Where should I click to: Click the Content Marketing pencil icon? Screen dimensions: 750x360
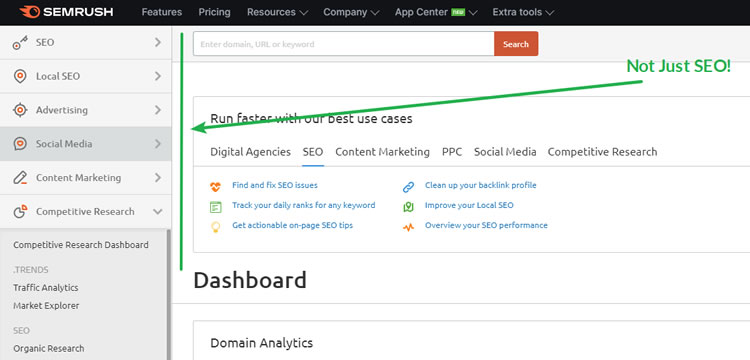20,178
